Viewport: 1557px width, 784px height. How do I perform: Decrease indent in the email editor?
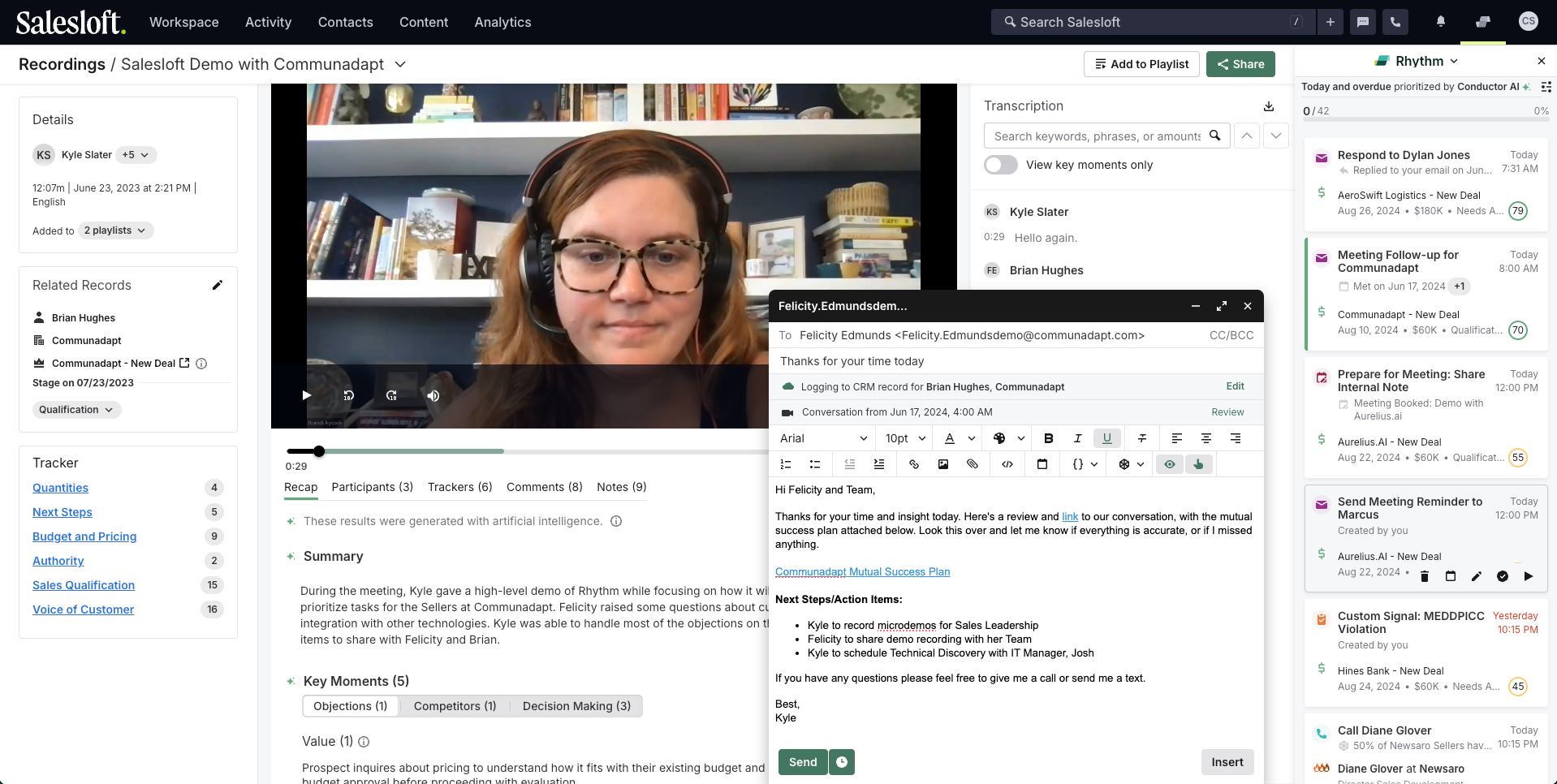(850, 464)
